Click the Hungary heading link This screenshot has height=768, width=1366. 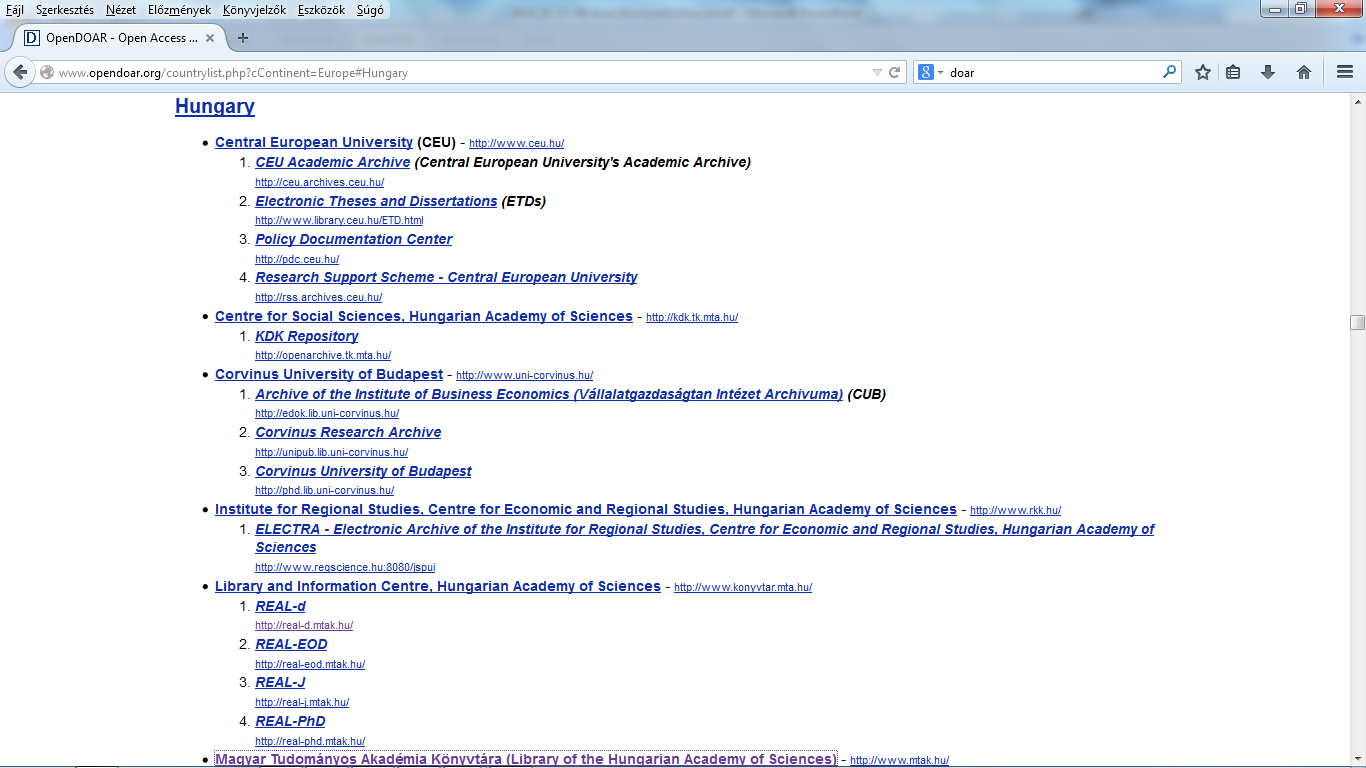coord(215,106)
